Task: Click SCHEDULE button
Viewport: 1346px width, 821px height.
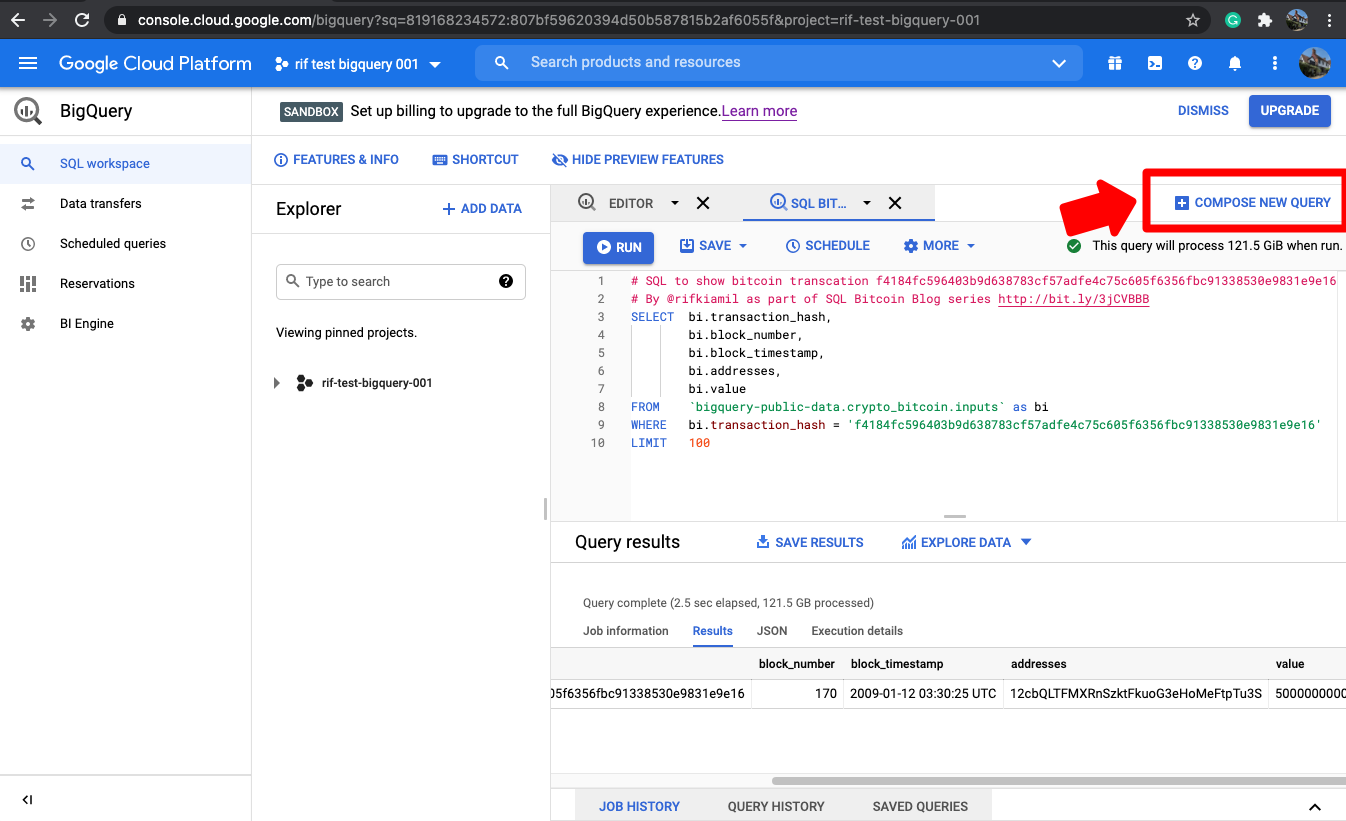Action: pos(828,246)
